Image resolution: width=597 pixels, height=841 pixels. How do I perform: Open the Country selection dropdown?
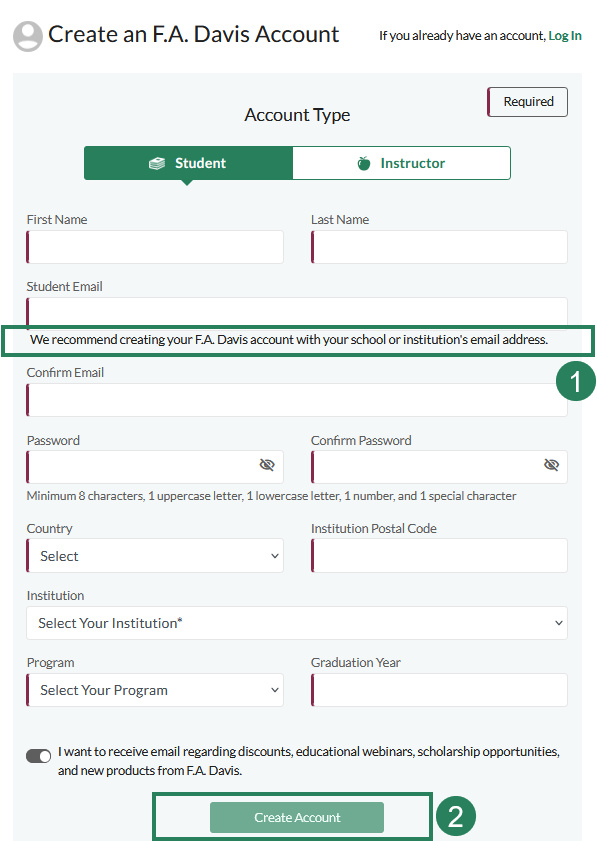point(154,555)
